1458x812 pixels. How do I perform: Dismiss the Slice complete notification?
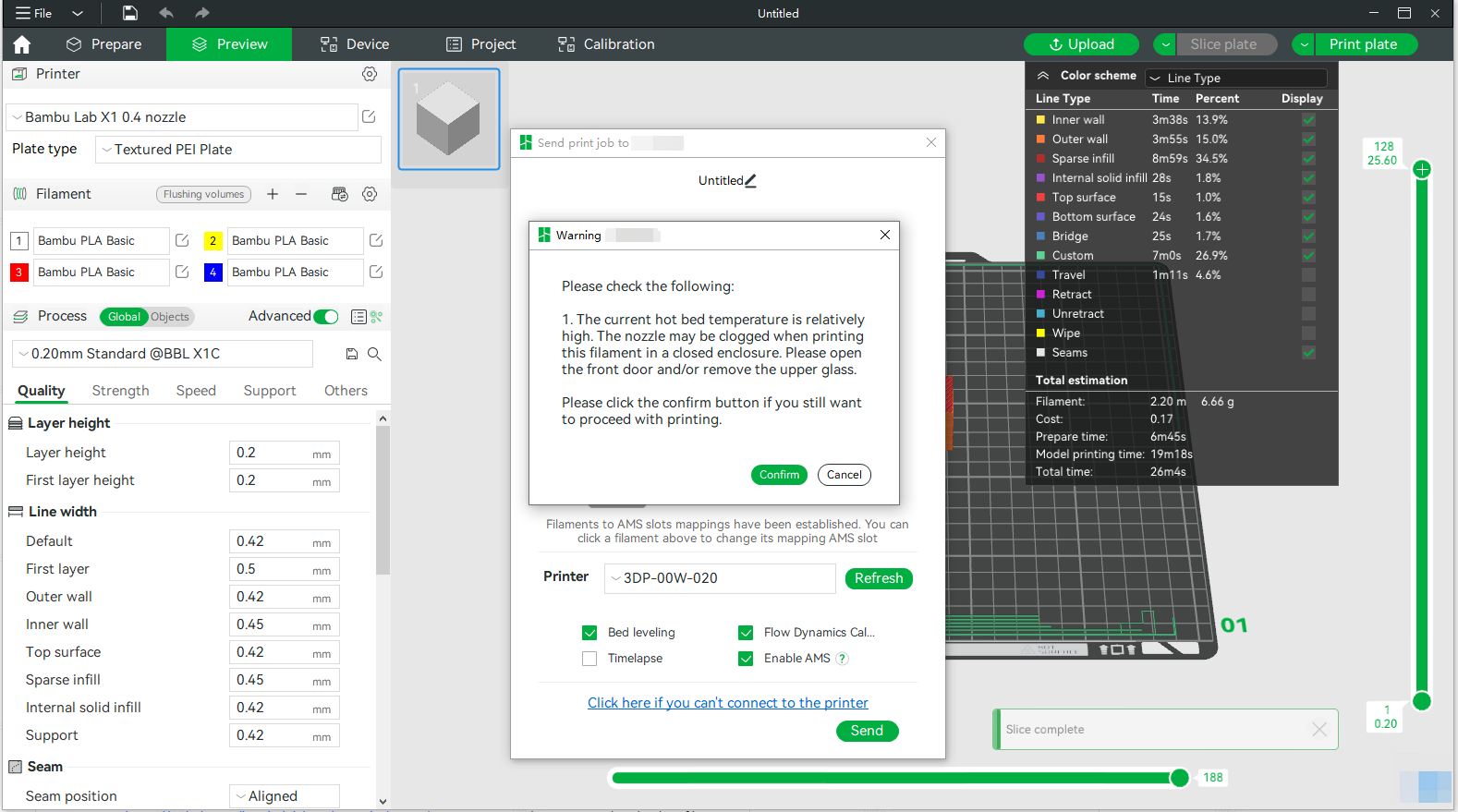click(x=1319, y=730)
